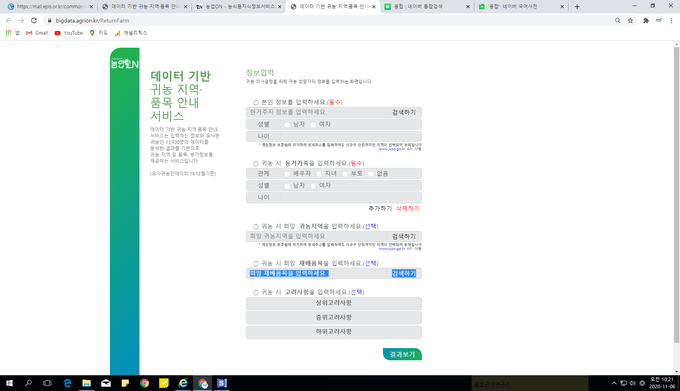The height and width of the screenshot is (391, 680).
Task: Click 희망 귀농지역 input field
Action: tap(317, 236)
